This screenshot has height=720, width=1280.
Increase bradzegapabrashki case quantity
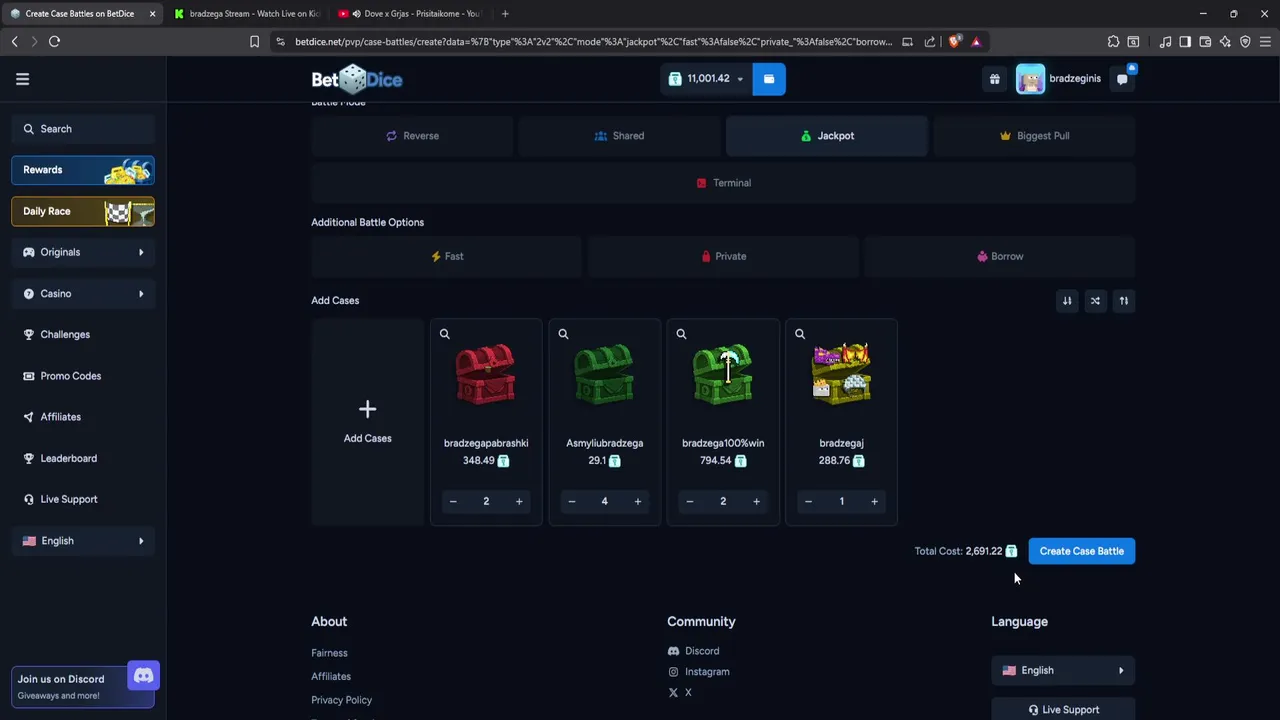(519, 501)
